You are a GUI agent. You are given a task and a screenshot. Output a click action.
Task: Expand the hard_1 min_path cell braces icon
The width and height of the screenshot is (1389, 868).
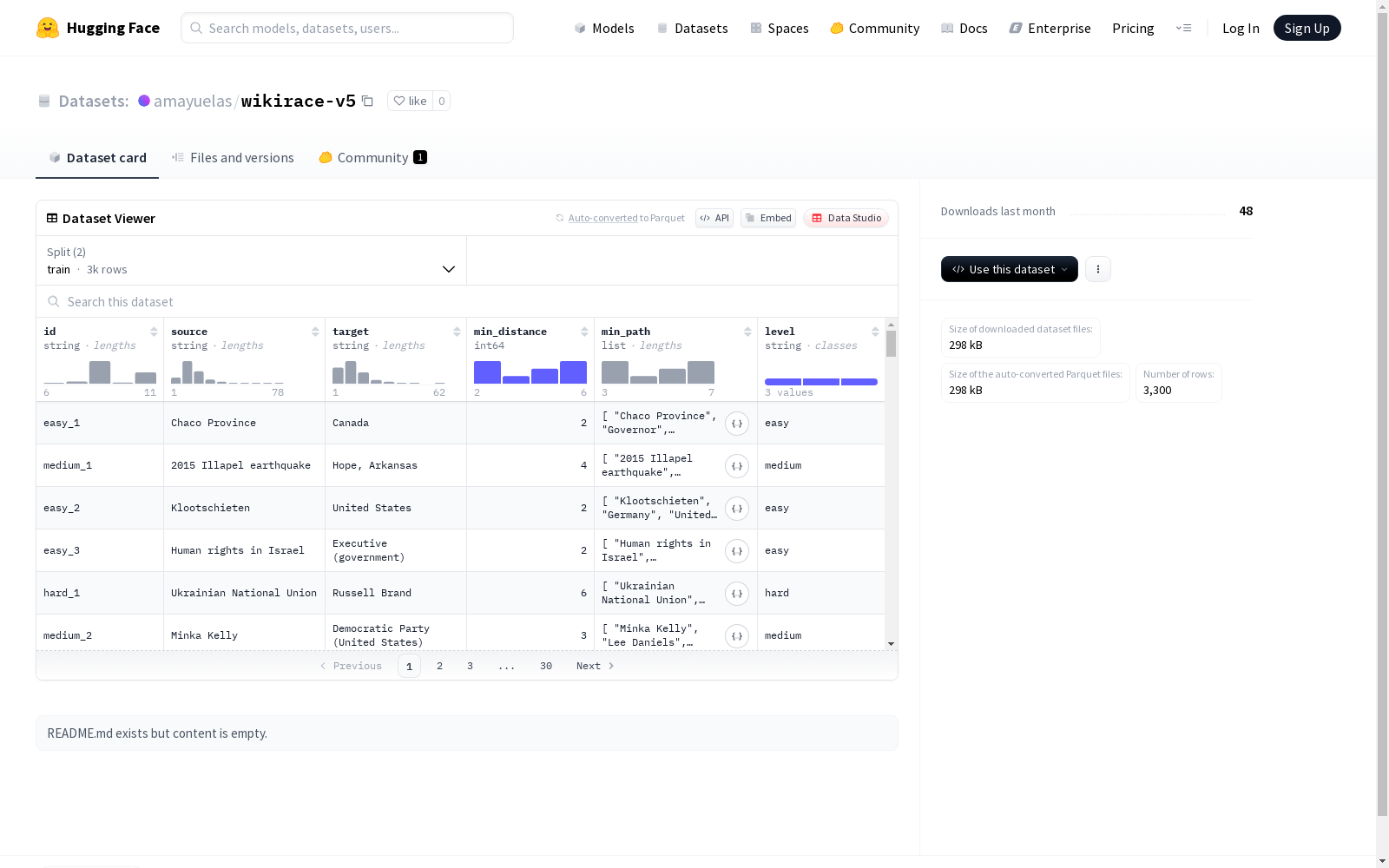737,594
